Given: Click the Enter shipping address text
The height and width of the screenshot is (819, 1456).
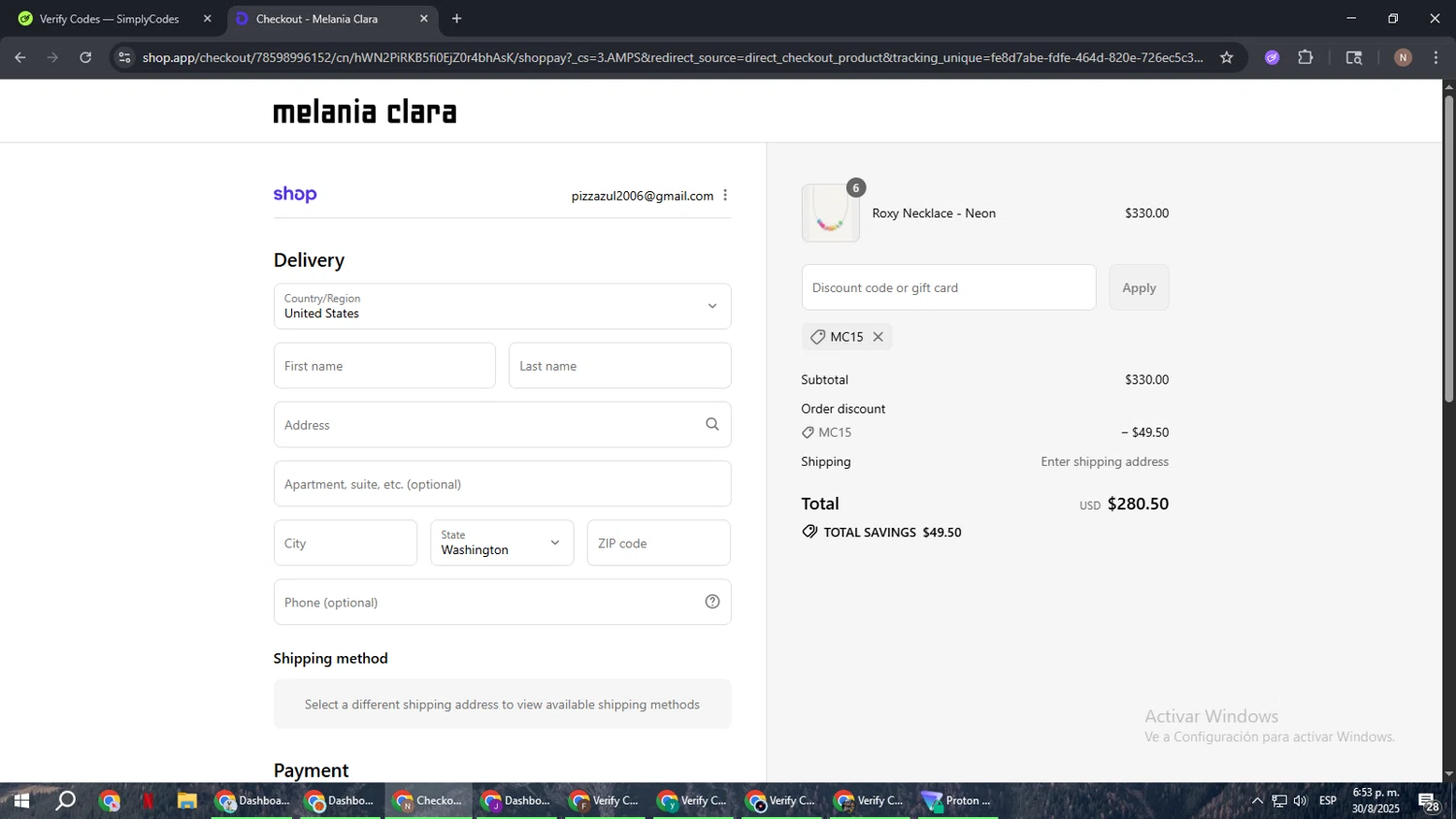Looking at the screenshot, I should 1105,462.
